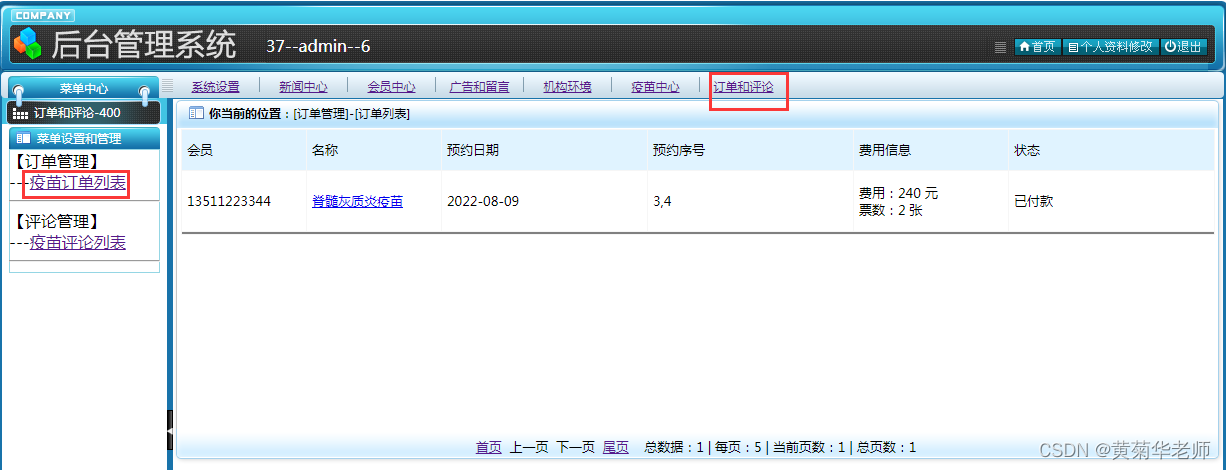Click the grid icon beside 订单和评论-400

(21, 114)
